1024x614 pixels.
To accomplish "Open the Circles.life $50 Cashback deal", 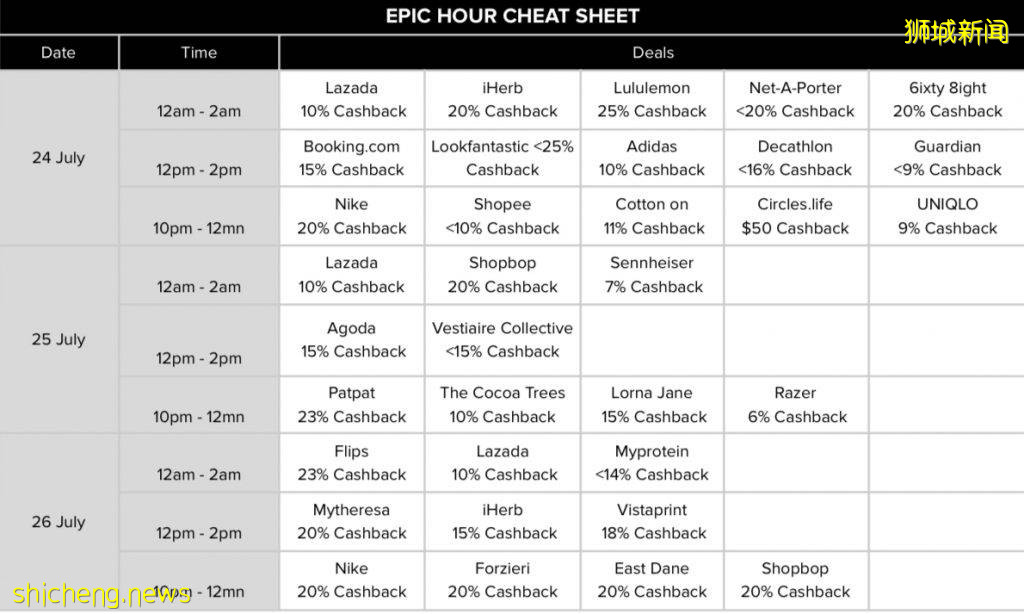I will (x=796, y=216).
